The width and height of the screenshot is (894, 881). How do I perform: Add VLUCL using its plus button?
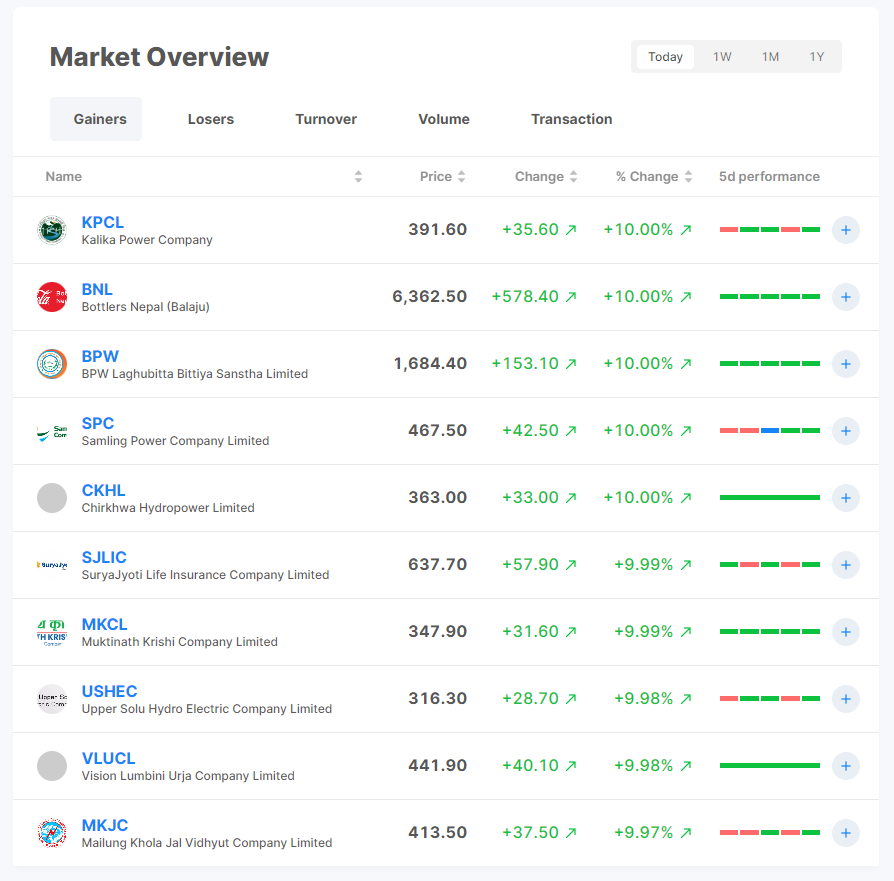[846, 766]
